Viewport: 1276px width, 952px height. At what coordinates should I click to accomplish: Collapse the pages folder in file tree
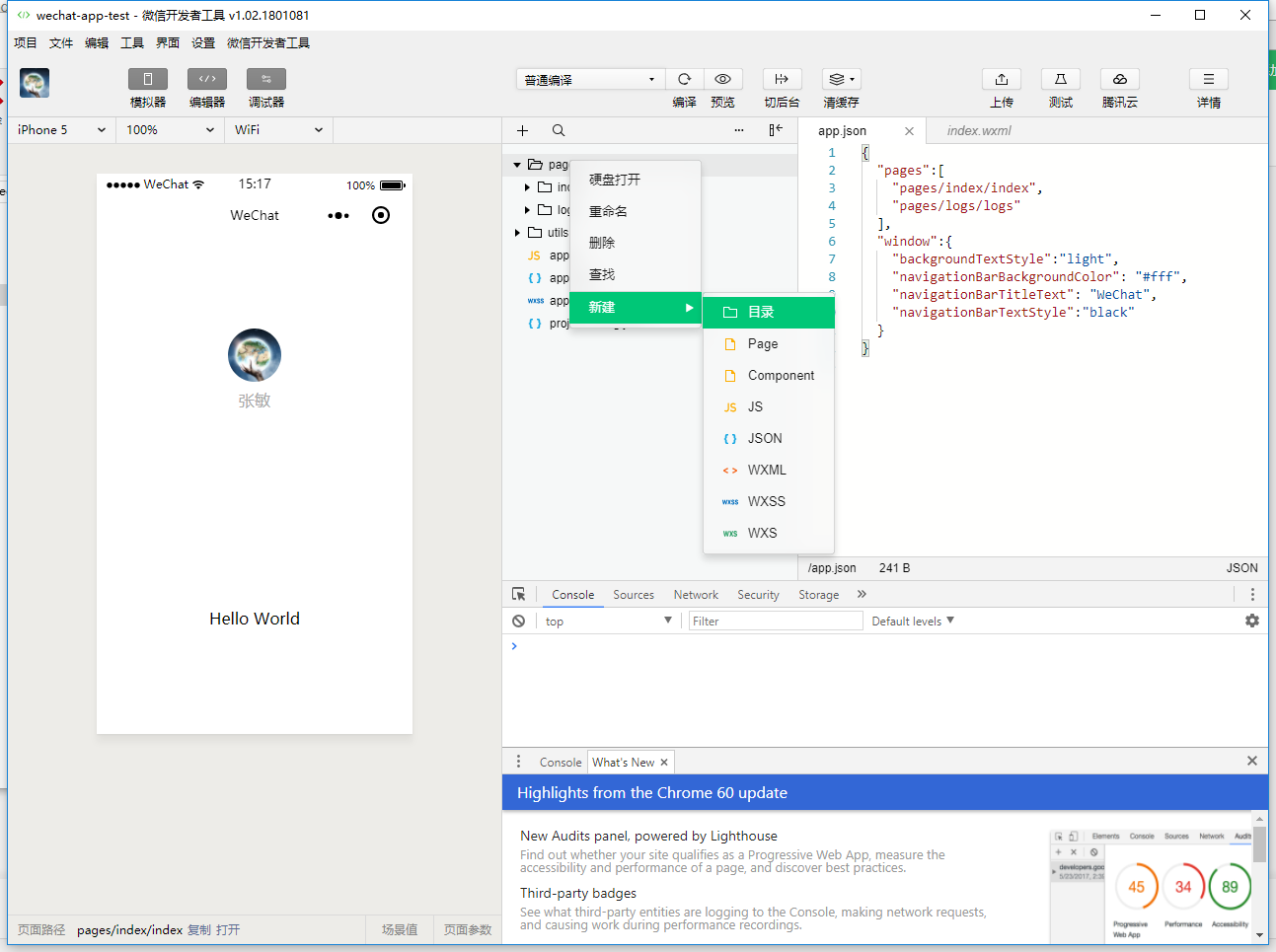pyautogui.click(x=517, y=165)
